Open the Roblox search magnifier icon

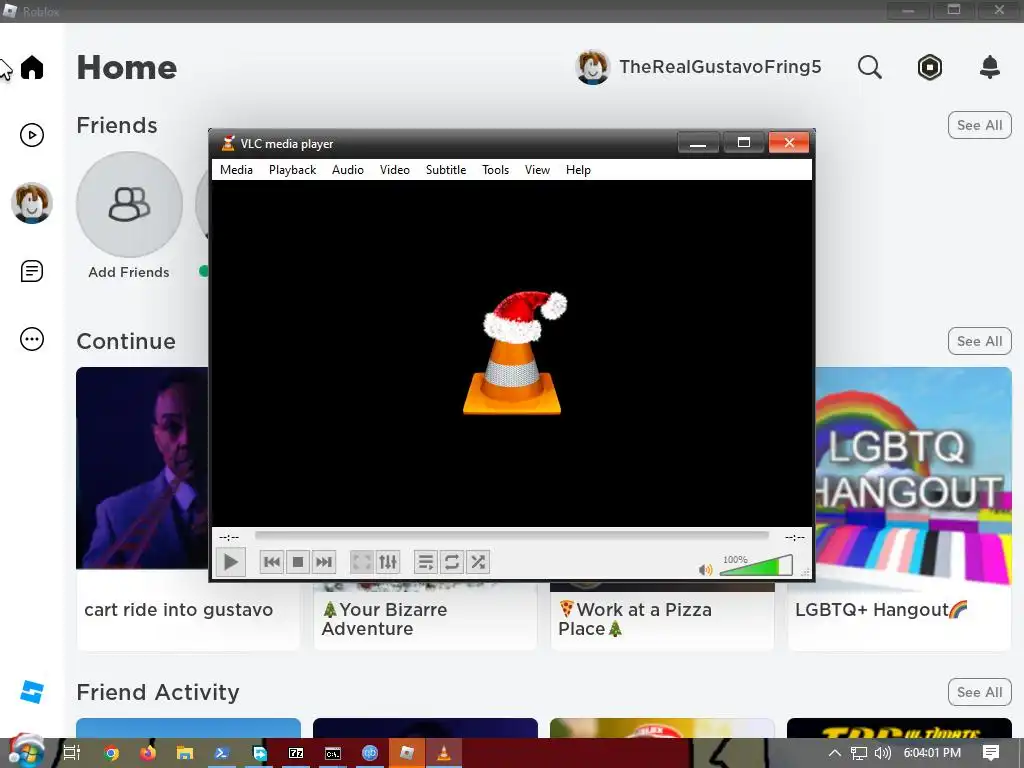[869, 67]
